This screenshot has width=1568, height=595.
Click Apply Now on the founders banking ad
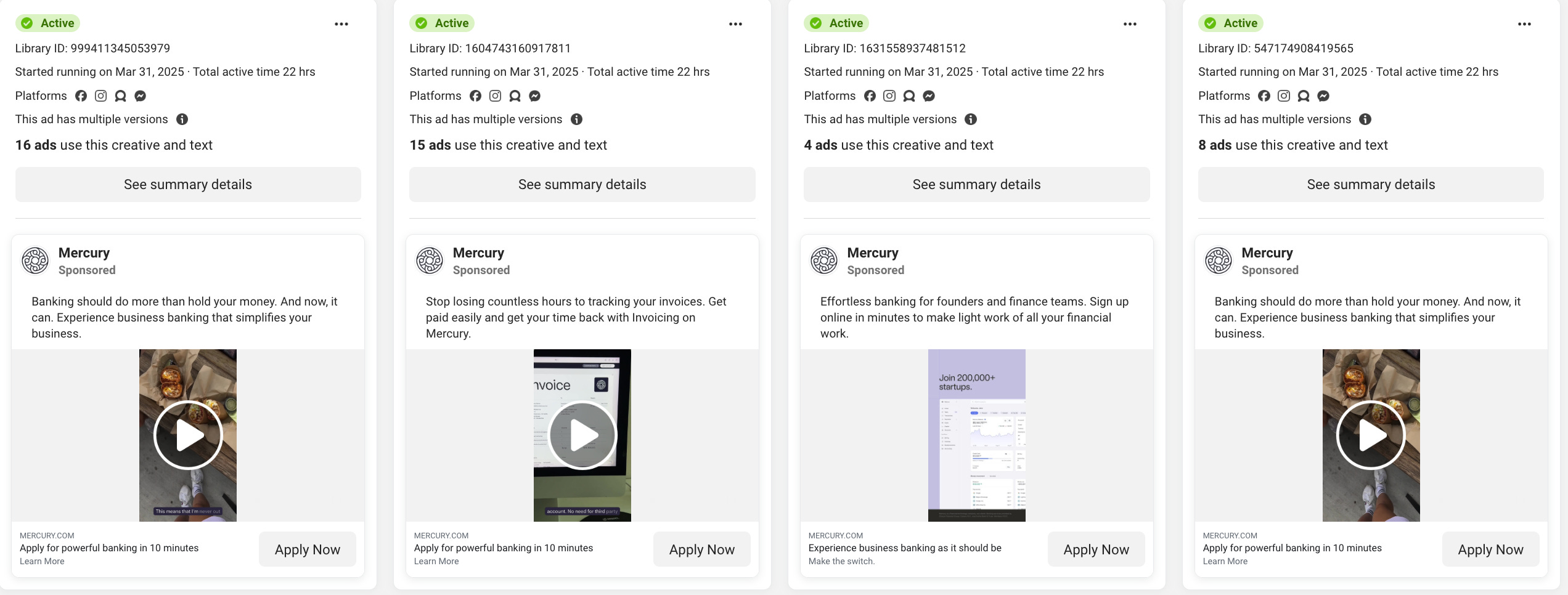pyautogui.click(x=1096, y=549)
